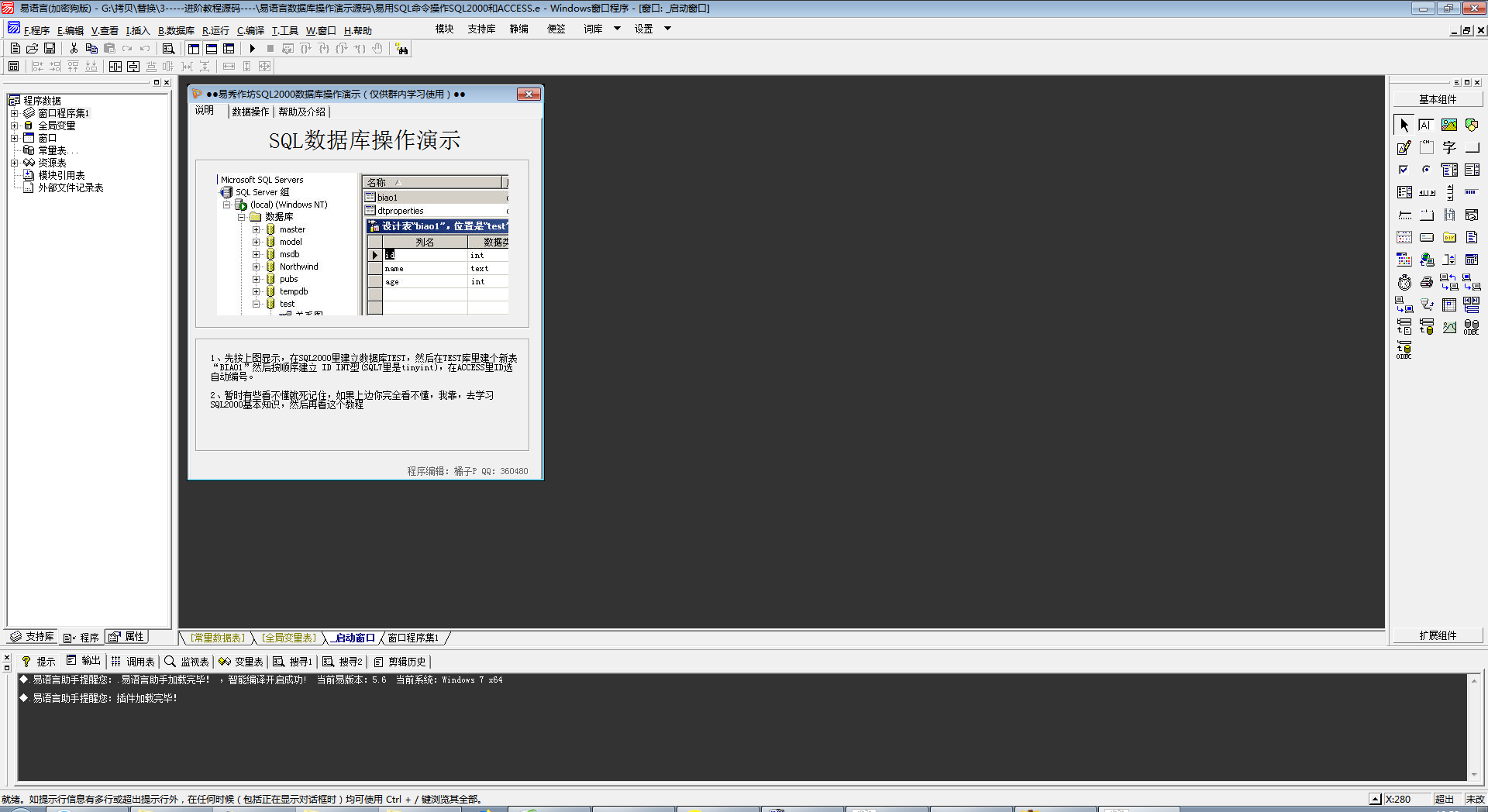
Task: Click the New file toolbar icon
Action: [15, 48]
